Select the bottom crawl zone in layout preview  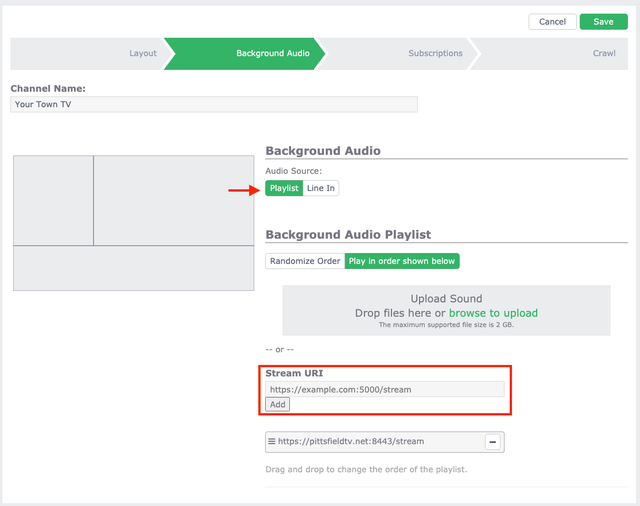pyautogui.click(x=133, y=268)
